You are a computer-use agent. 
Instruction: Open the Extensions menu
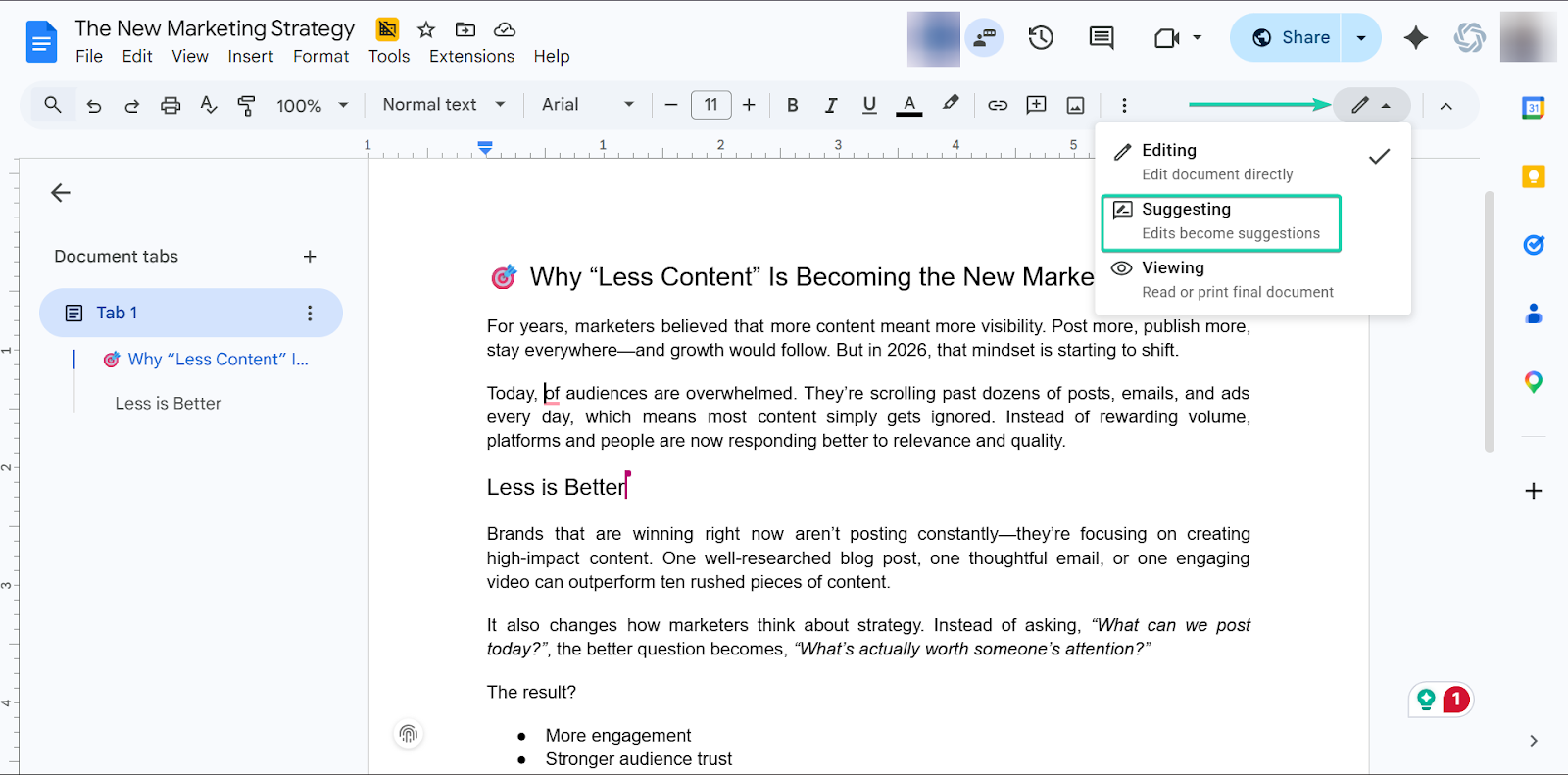click(471, 56)
